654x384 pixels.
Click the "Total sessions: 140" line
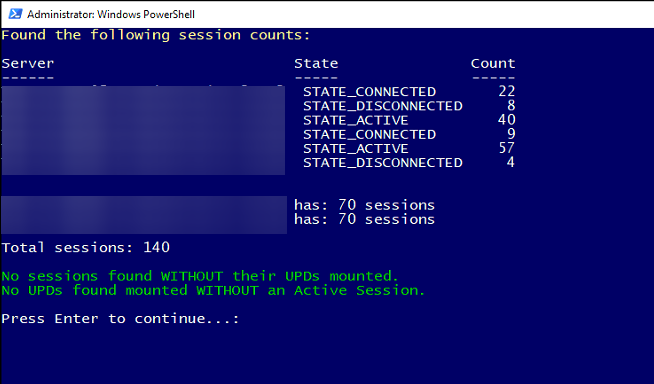[x=86, y=248]
